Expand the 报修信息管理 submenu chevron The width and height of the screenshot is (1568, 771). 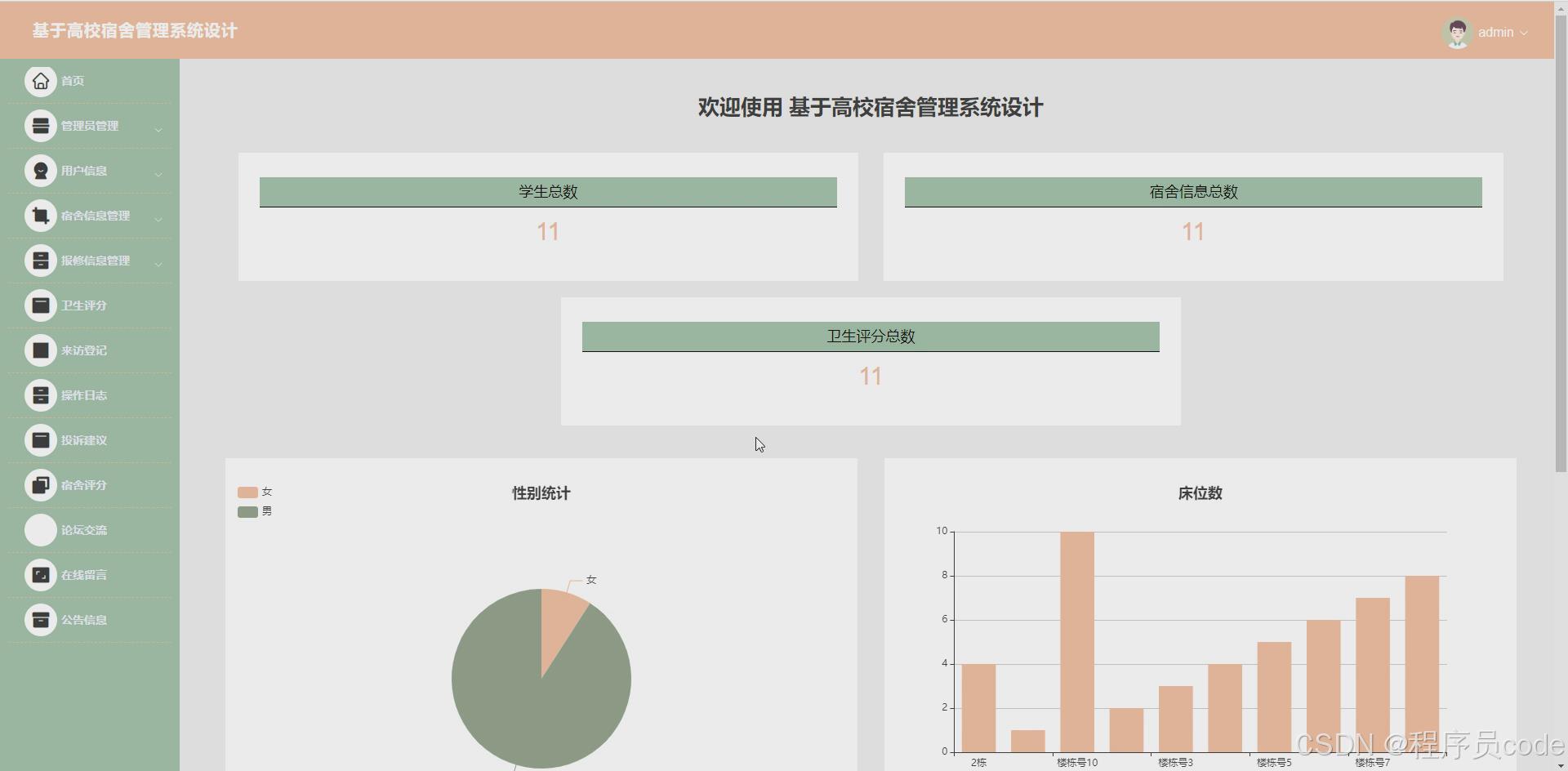click(x=158, y=264)
